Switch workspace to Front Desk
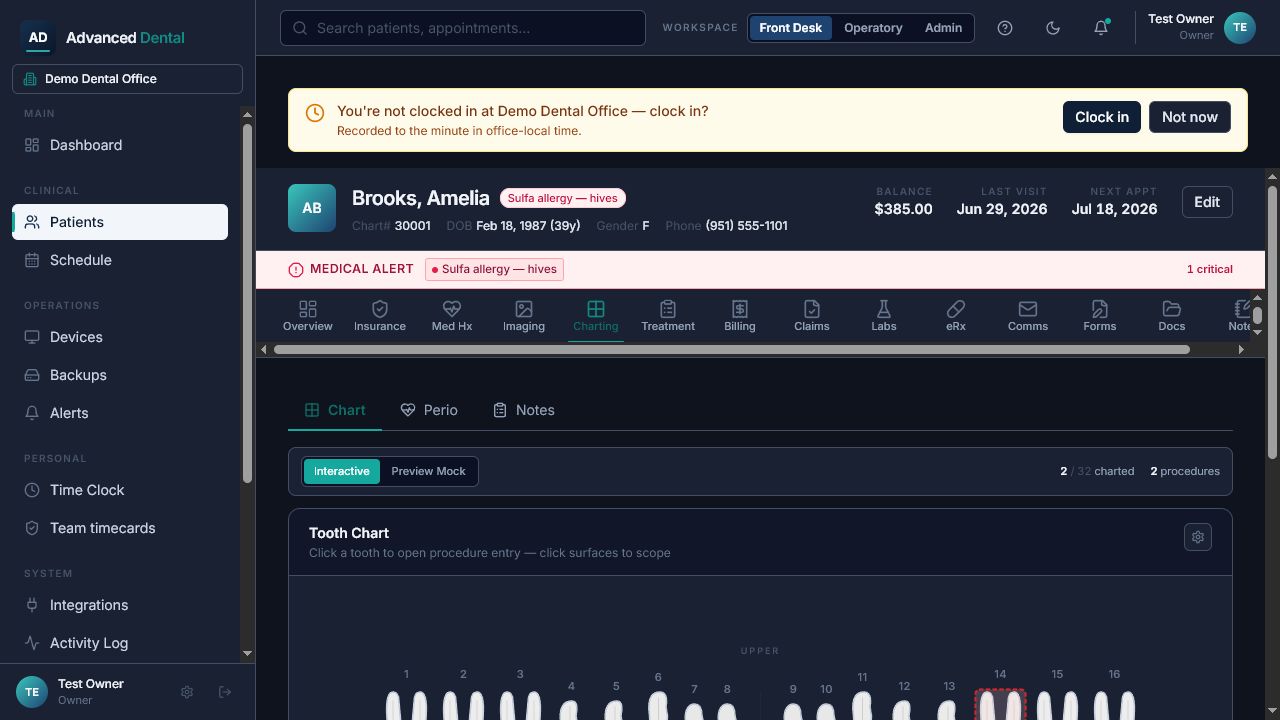This screenshot has width=1280, height=720. [x=790, y=28]
